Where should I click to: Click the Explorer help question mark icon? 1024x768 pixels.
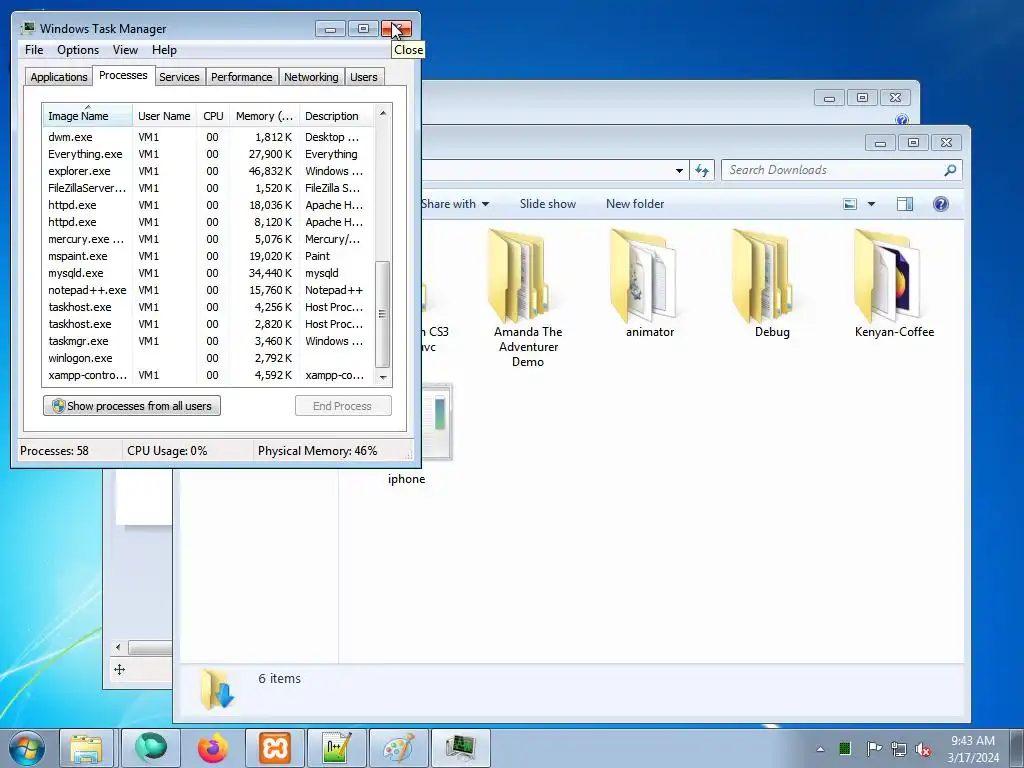pos(940,204)
